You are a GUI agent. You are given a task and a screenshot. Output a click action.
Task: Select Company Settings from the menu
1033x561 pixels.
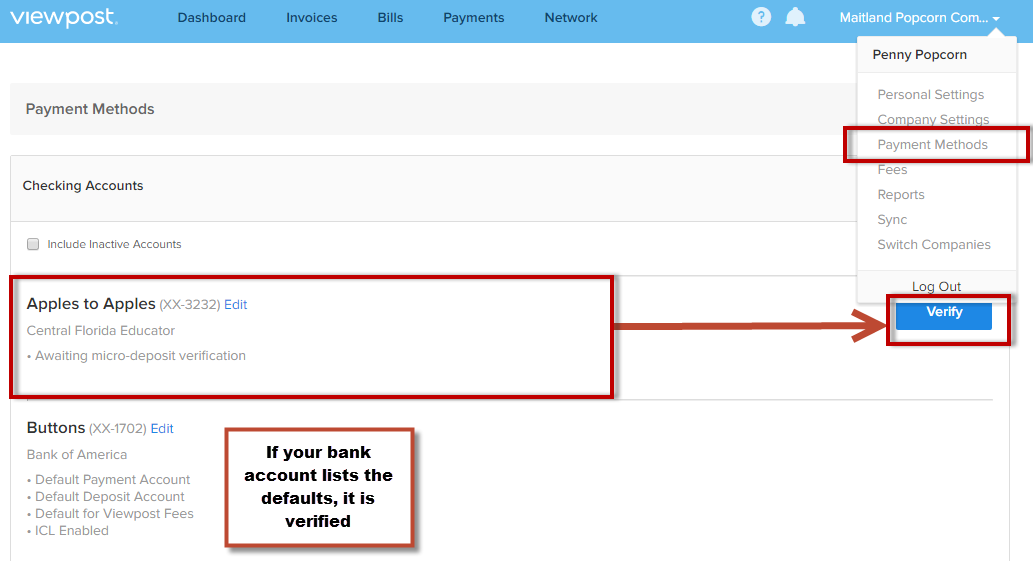pyautogui.click(x=933, y=119)
